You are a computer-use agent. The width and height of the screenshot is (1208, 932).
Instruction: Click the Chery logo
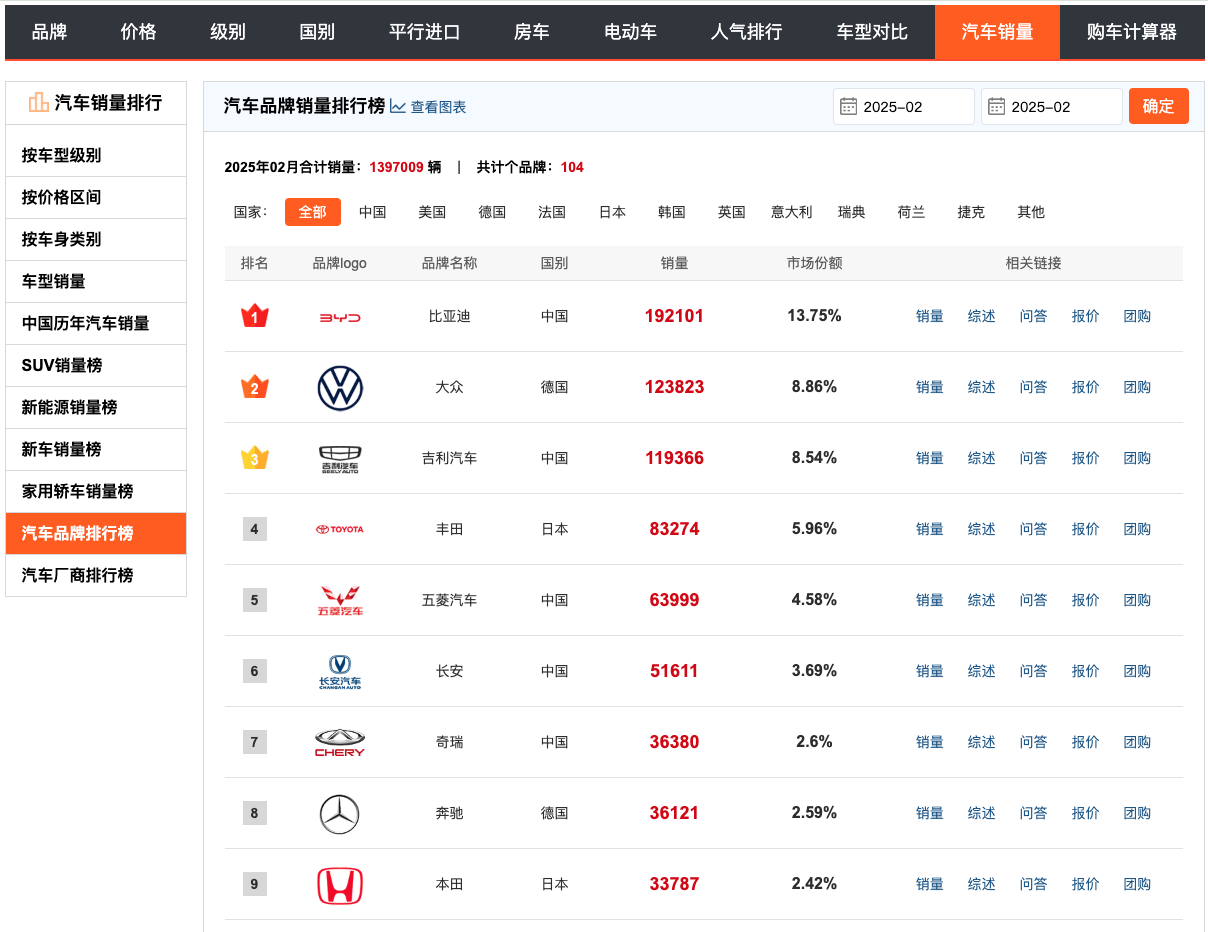point(340,742)
